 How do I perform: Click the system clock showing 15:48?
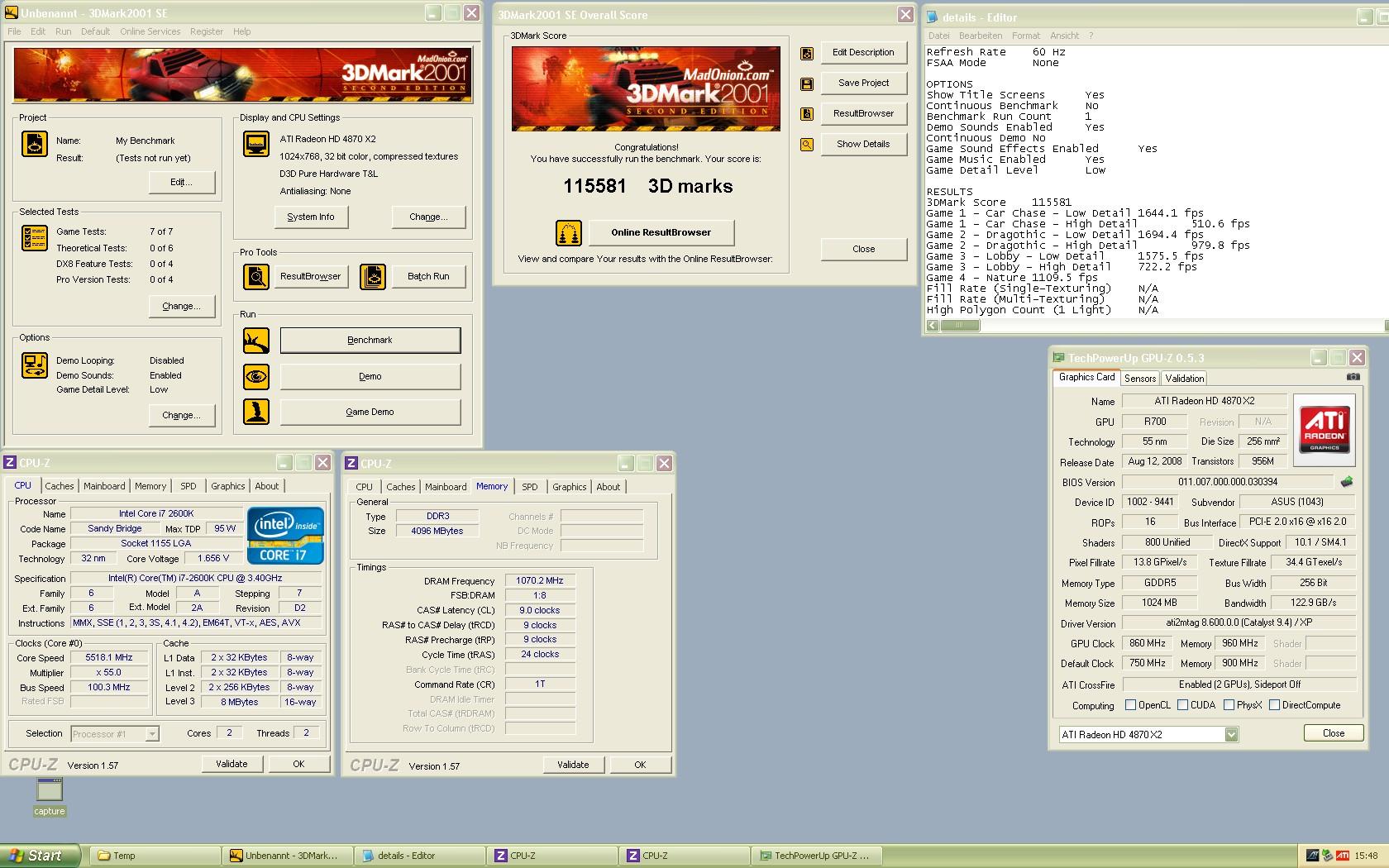tap(1366, 856)
